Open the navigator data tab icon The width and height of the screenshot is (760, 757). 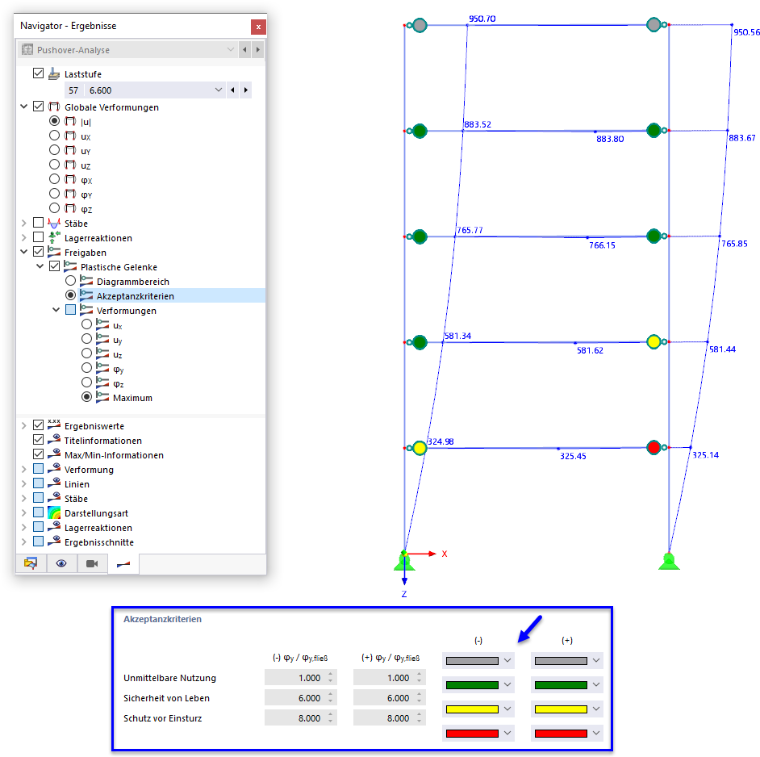(31, 563)
